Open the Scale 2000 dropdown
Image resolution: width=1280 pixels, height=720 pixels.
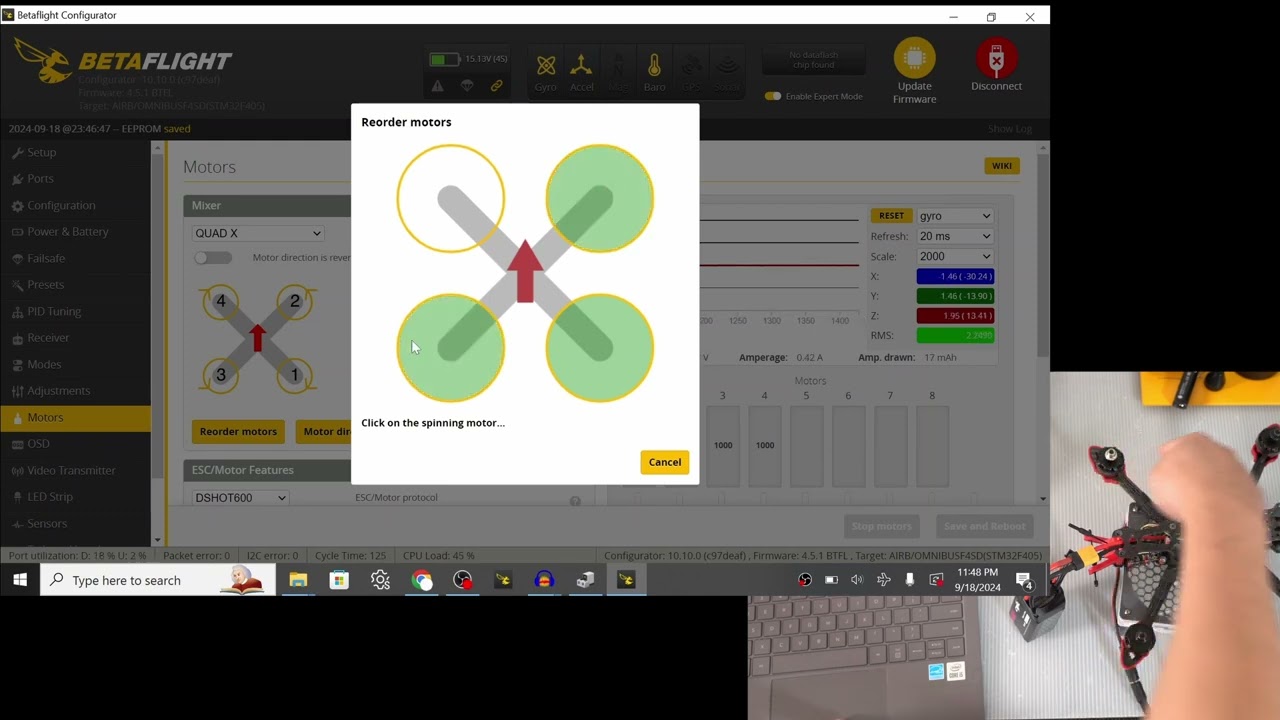click(955, 256)
